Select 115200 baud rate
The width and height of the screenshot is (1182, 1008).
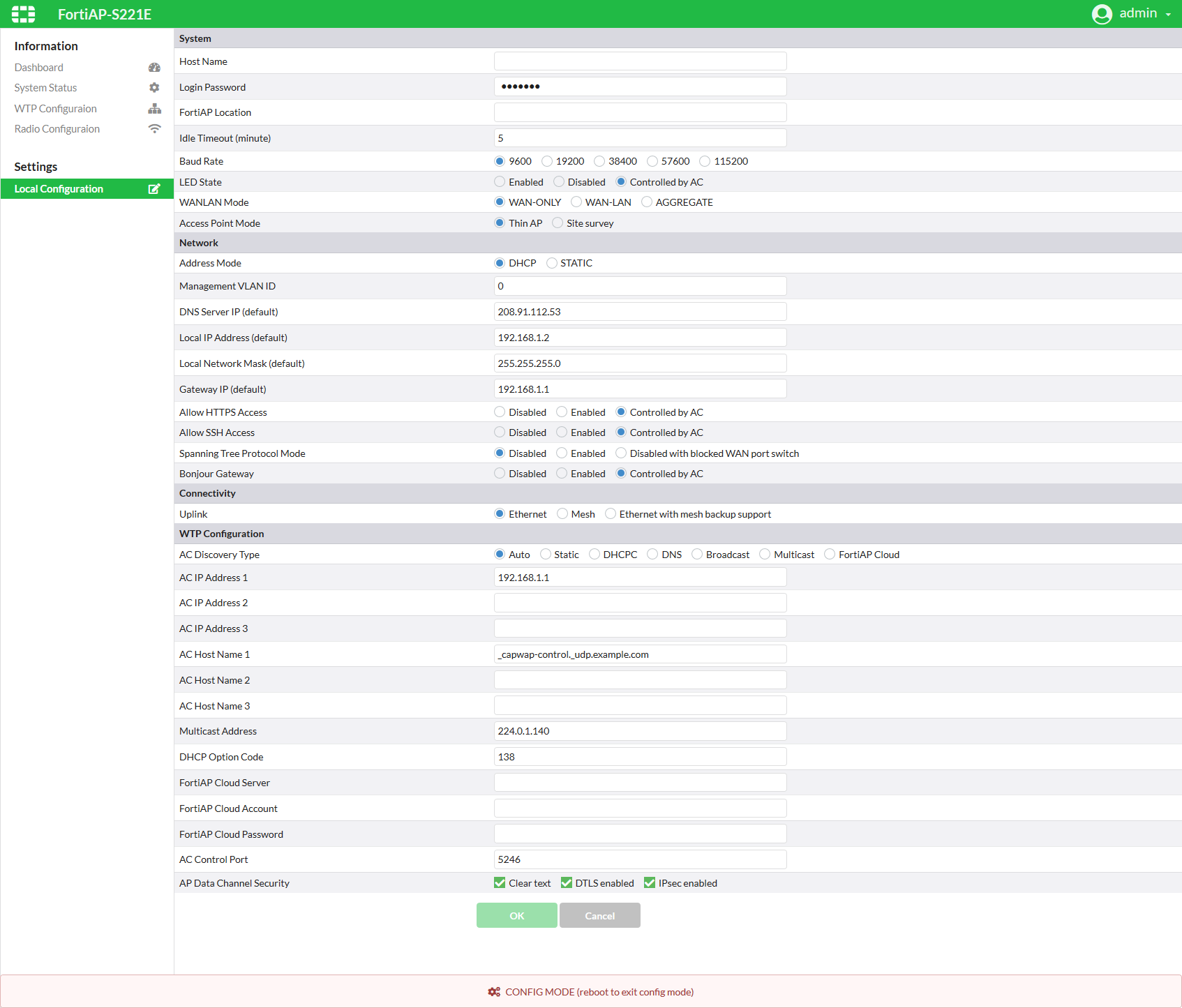[x=705, y=161]
